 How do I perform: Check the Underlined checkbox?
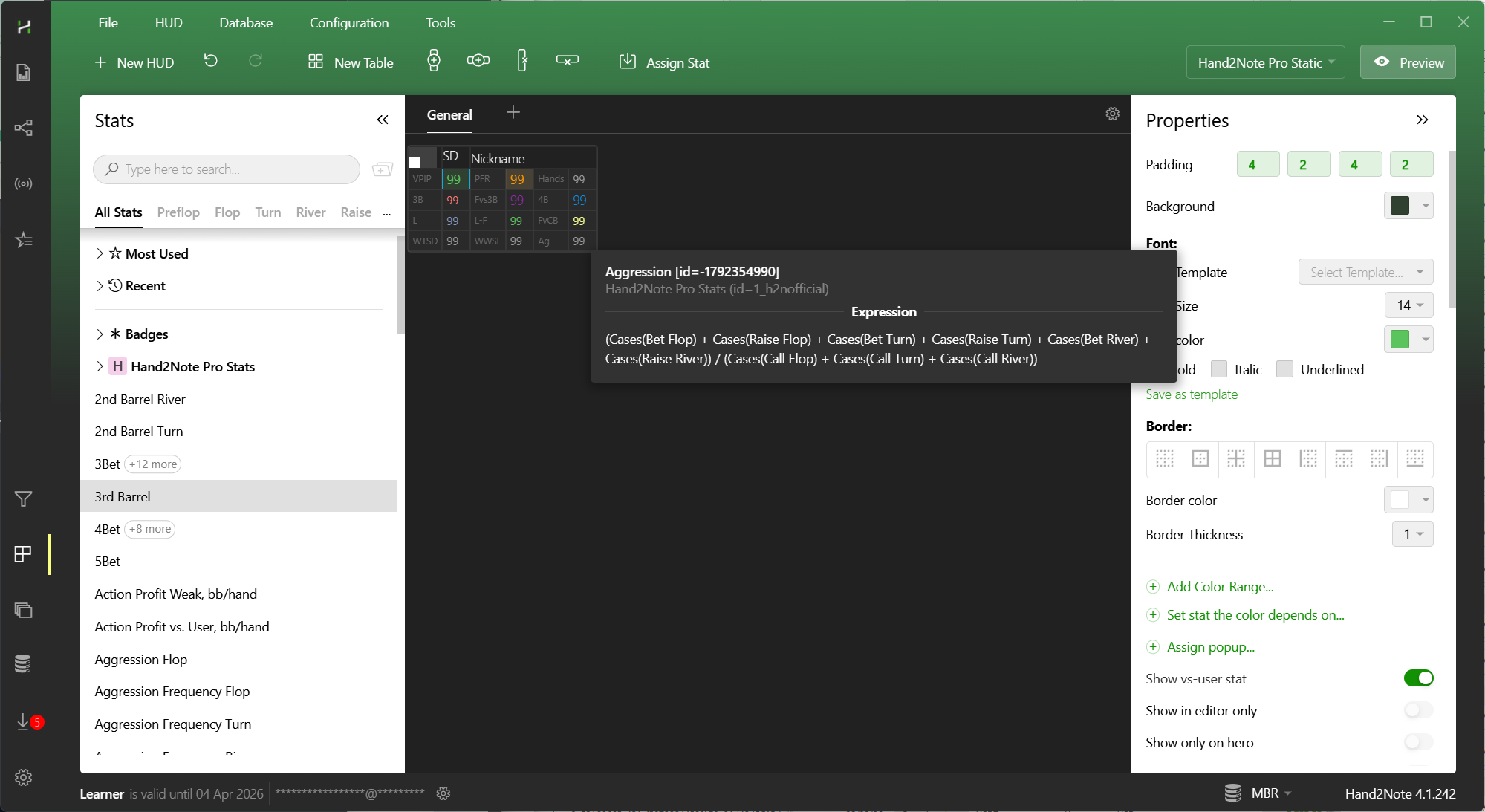(1284, 369)
